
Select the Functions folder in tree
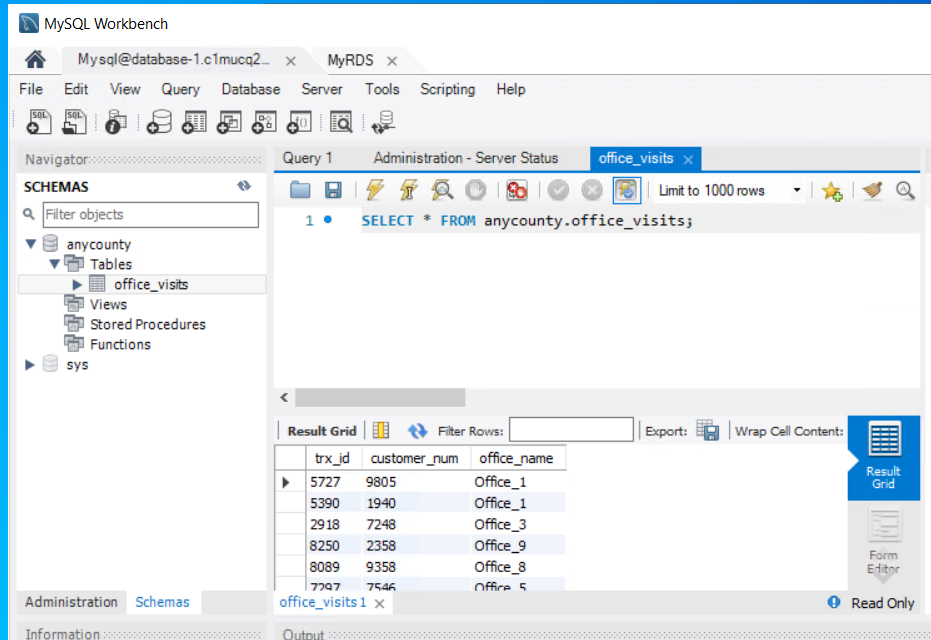(120, 344)
